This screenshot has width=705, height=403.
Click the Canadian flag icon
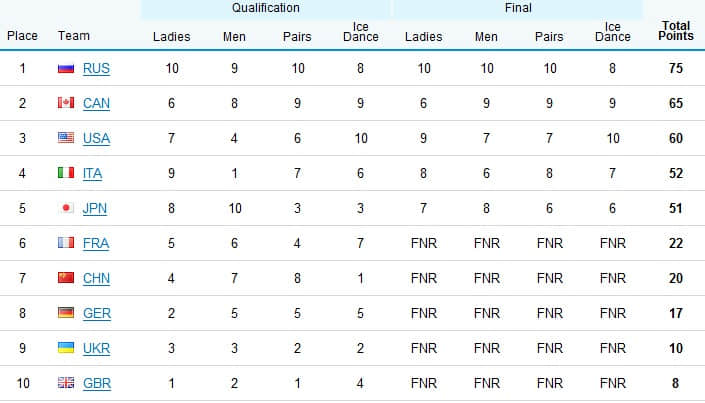(x=66, y=103)
